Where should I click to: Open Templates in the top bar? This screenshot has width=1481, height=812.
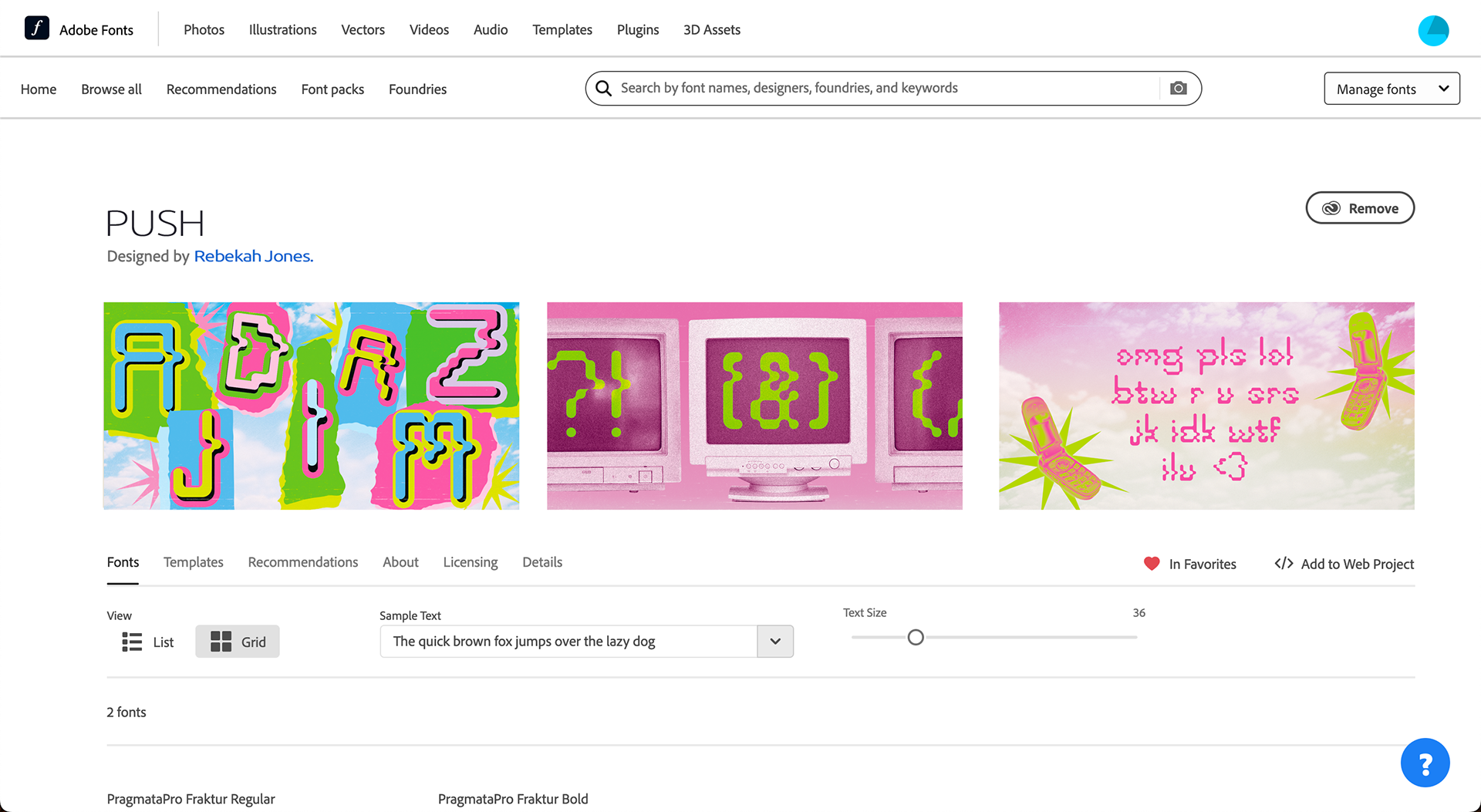pos(562,30)
